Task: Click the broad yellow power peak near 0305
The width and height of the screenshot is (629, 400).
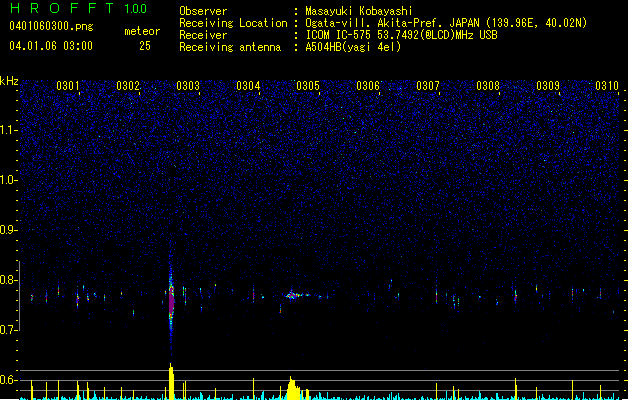Action: pyautogui.click(x=293, y=388)
